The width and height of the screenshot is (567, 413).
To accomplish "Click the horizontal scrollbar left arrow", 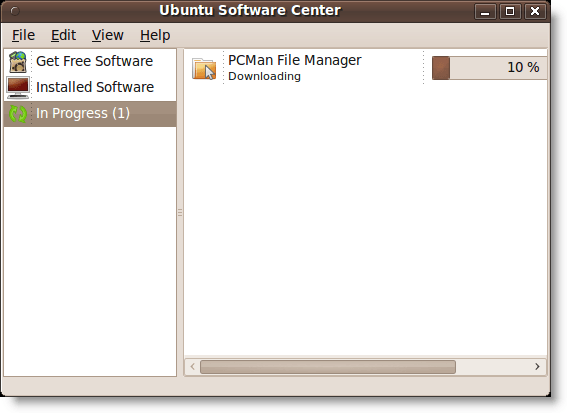I will coord(193,367).
